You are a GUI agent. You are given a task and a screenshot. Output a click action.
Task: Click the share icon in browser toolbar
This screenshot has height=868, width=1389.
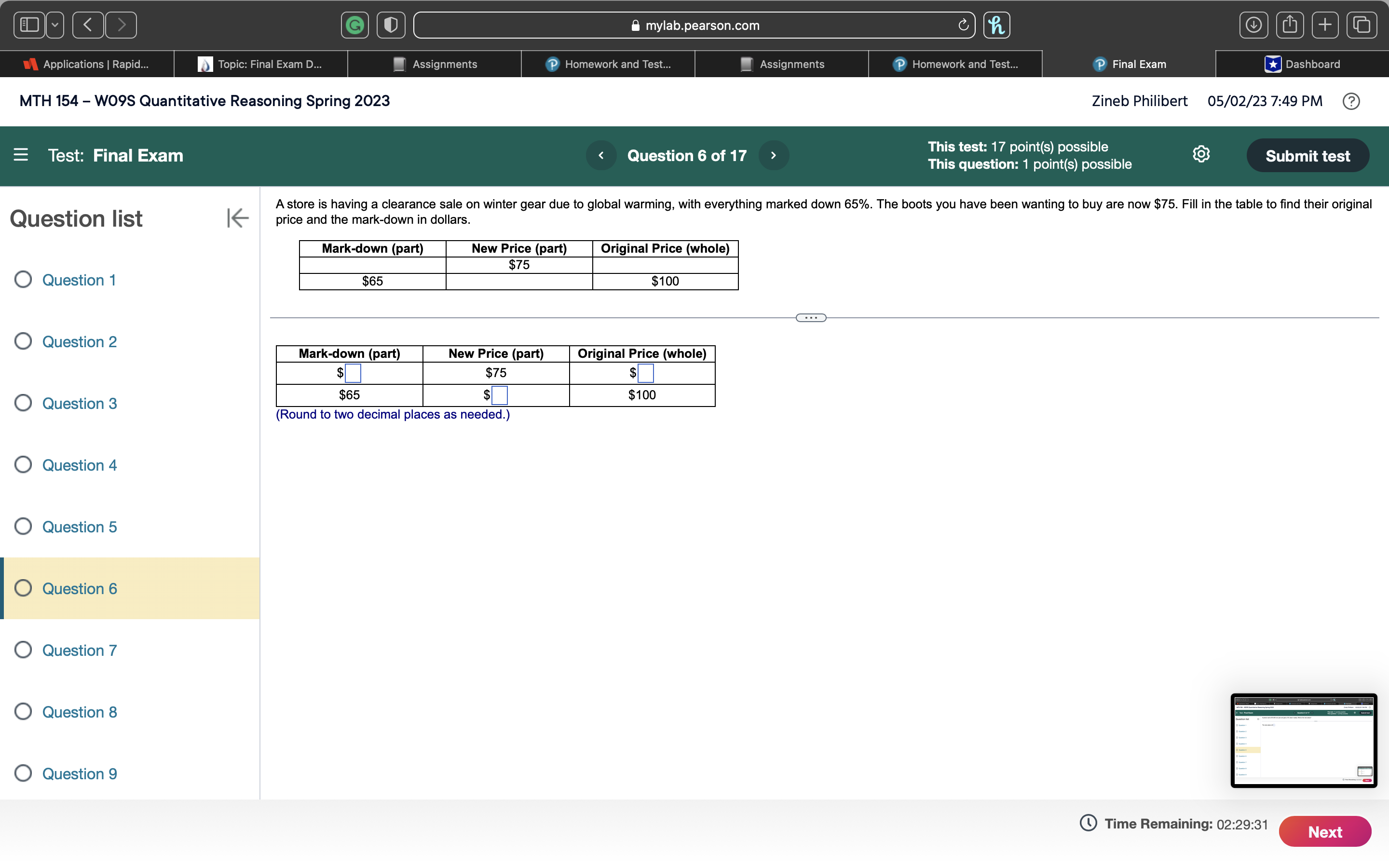1290,25
